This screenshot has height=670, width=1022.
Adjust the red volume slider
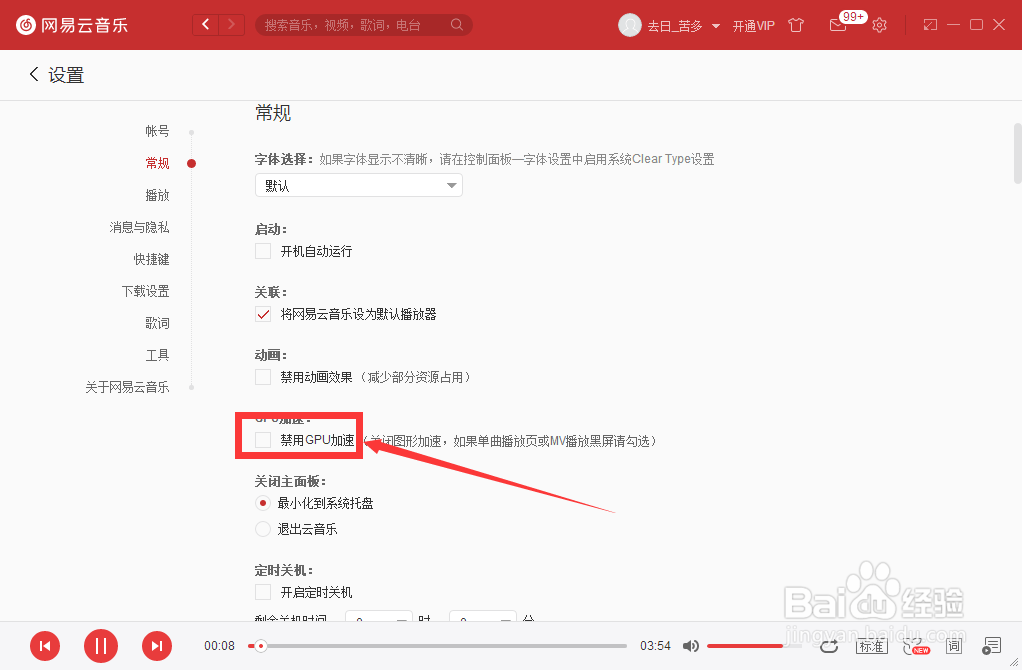click(x=756, y=646)
